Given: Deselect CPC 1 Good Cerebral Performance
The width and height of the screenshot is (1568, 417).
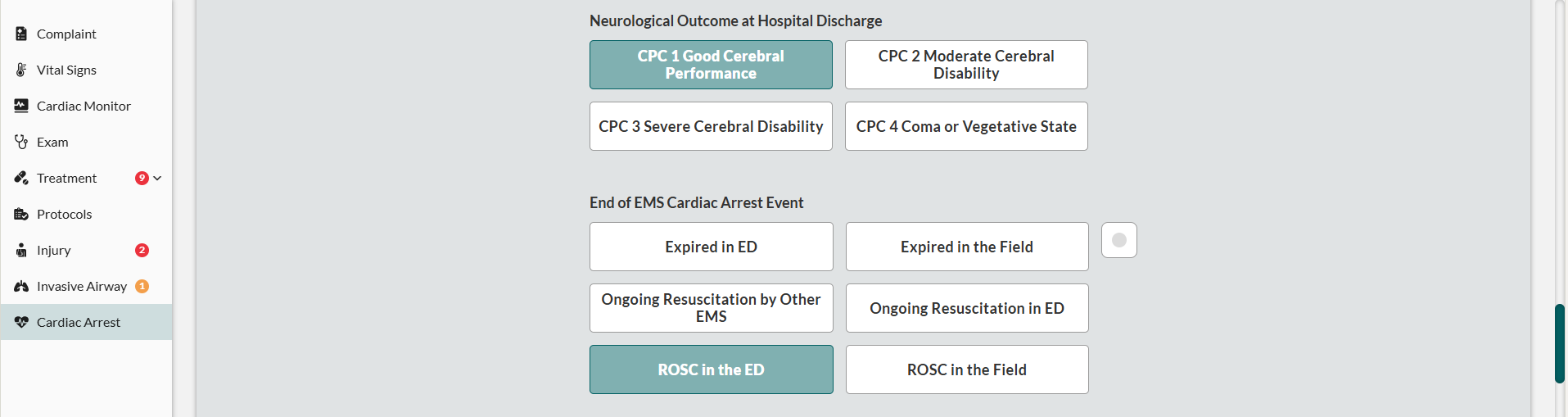Looking at the screenshot, I should (x=711, y=65).
